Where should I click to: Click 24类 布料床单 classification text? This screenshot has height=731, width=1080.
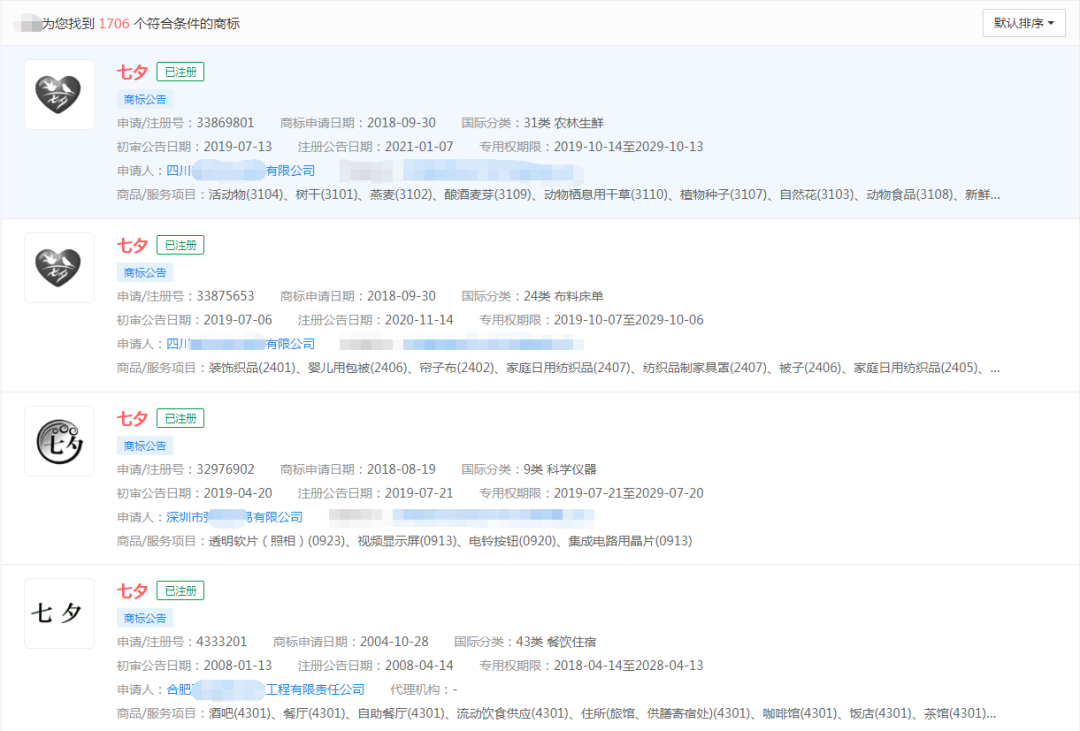pos(563,296)
